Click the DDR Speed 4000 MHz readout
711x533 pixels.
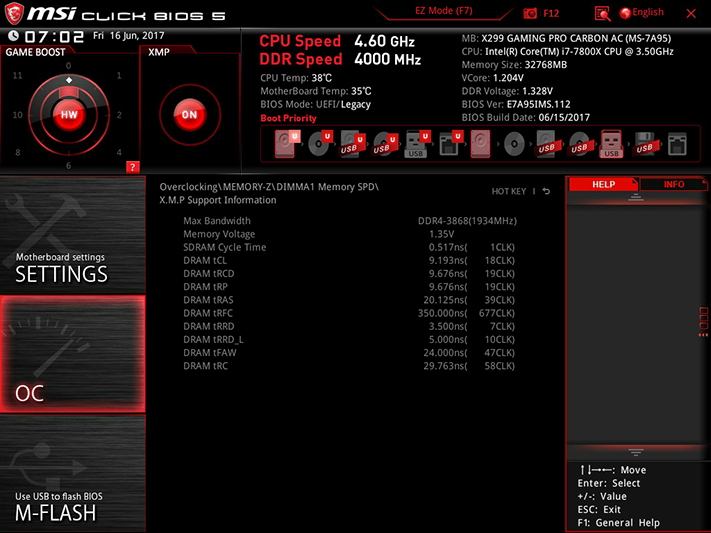pyautogui.click(x=340, y=59)
